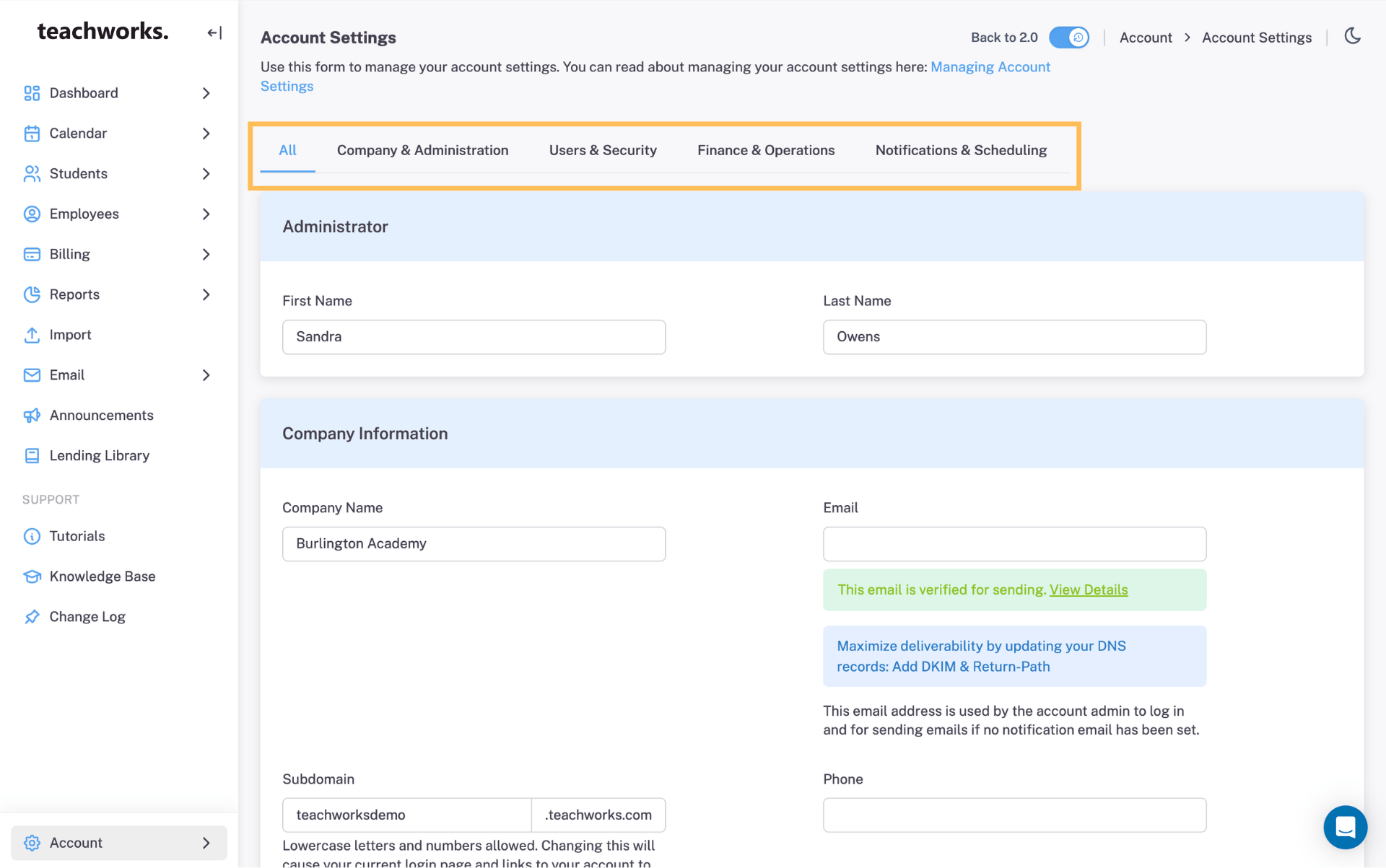The height and width of the screenshot is (868, 1386).
Task: Open the Change Log page
Action: [x=87, y=617]
